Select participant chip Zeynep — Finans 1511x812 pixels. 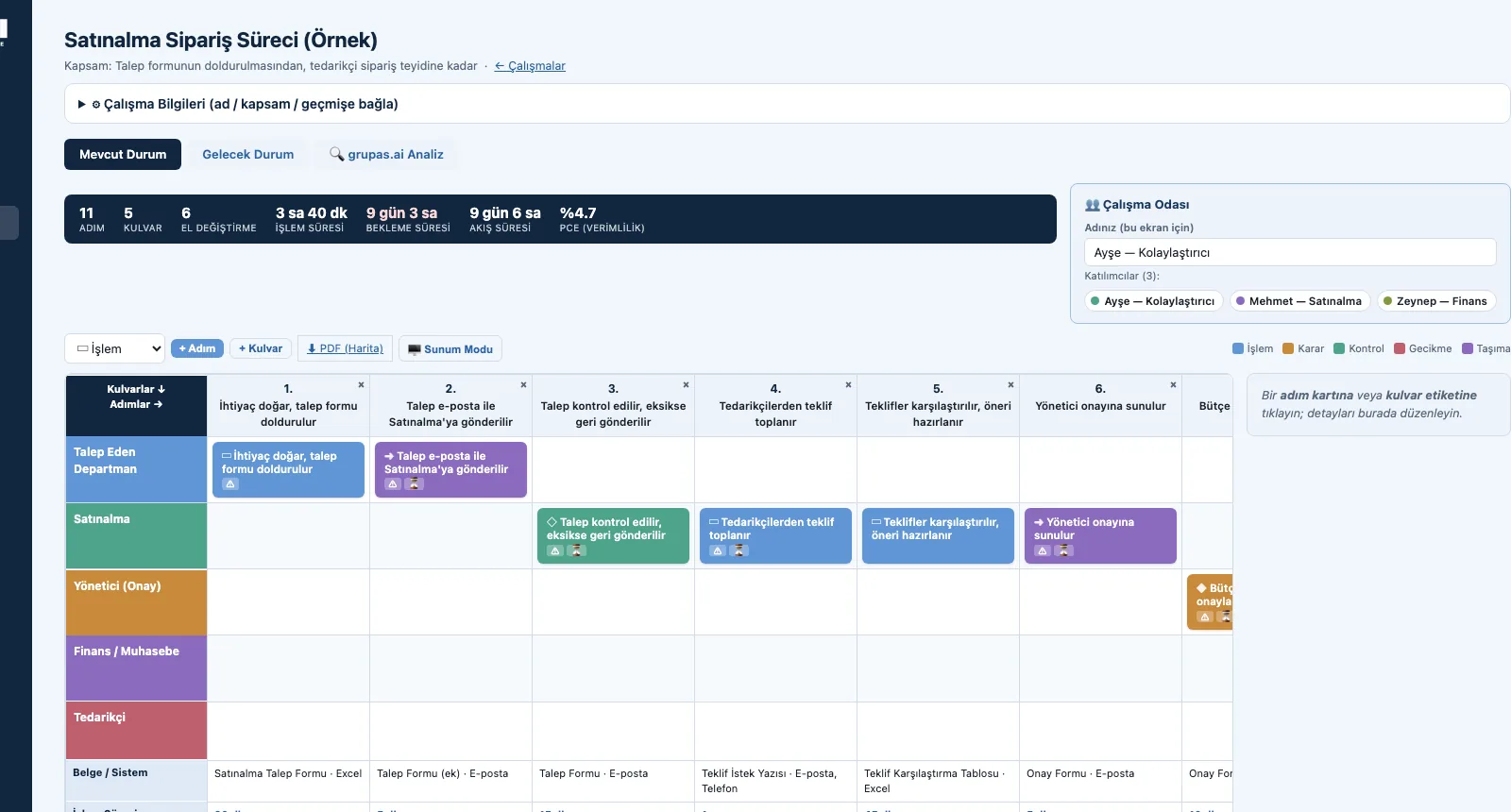[x=1435, y=301]
